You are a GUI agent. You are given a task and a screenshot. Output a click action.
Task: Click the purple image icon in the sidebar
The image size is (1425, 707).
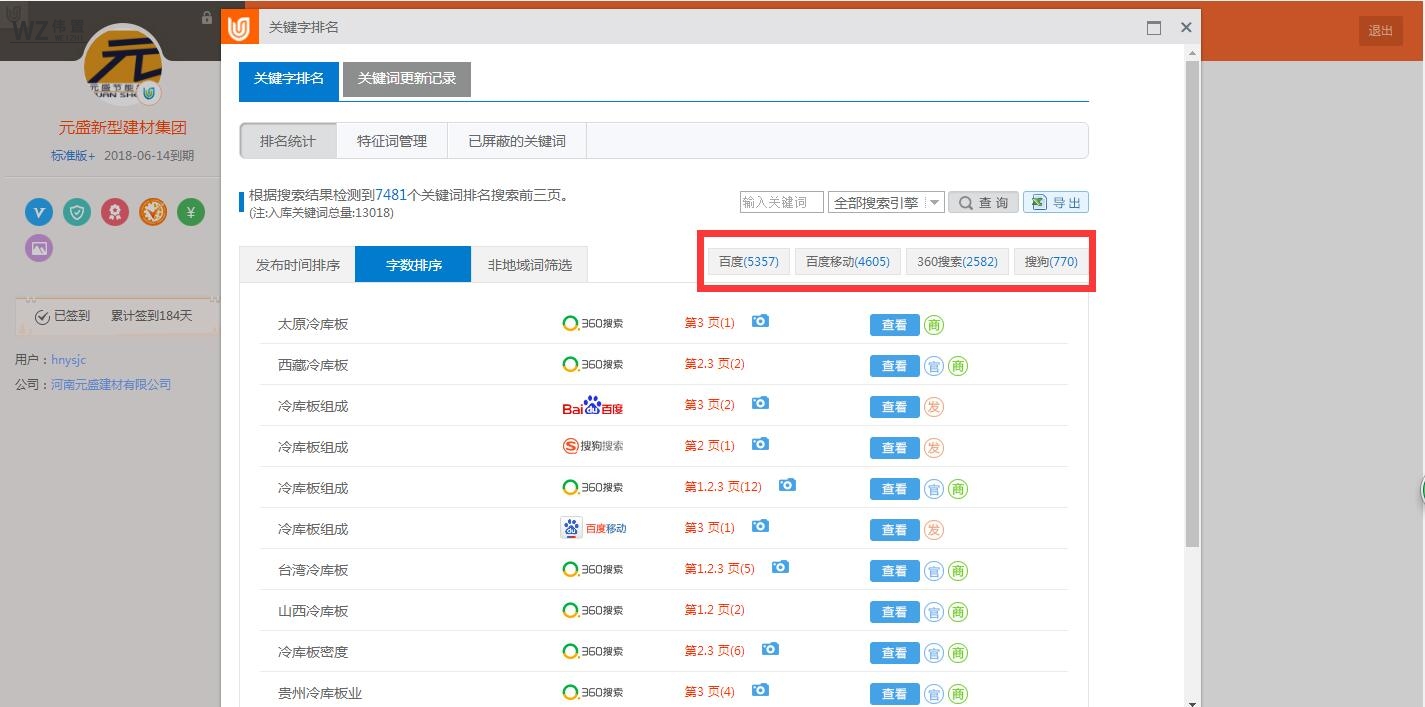(x=39, y=248)
